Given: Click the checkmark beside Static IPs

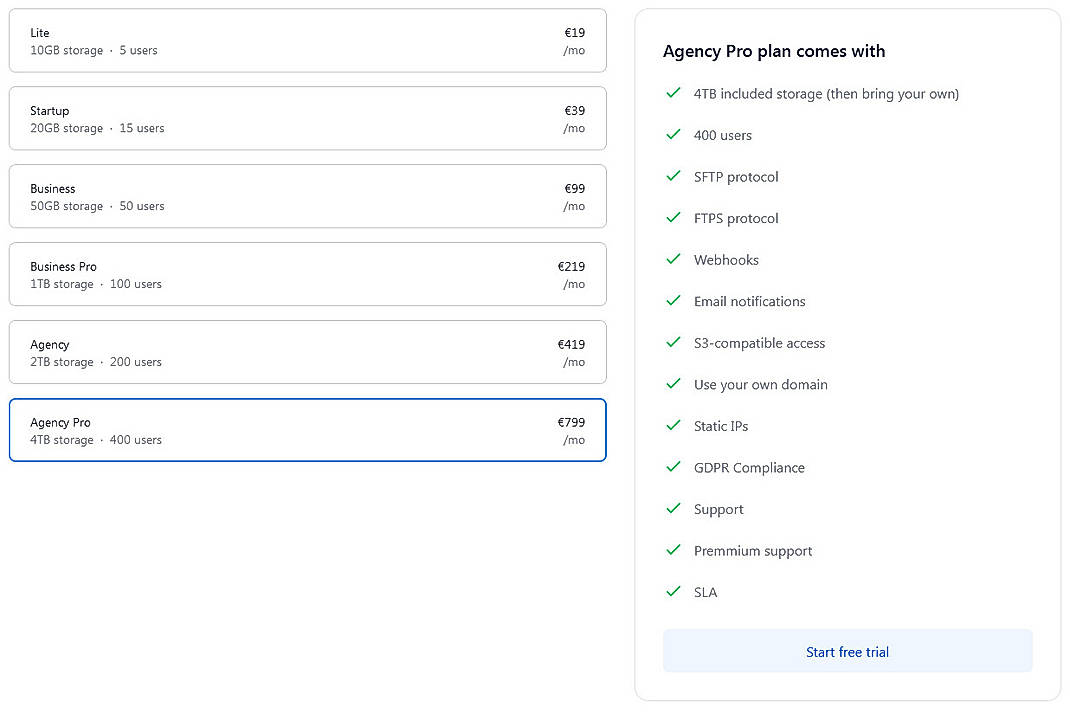Looking at the screenshot, I should [673, 425].
